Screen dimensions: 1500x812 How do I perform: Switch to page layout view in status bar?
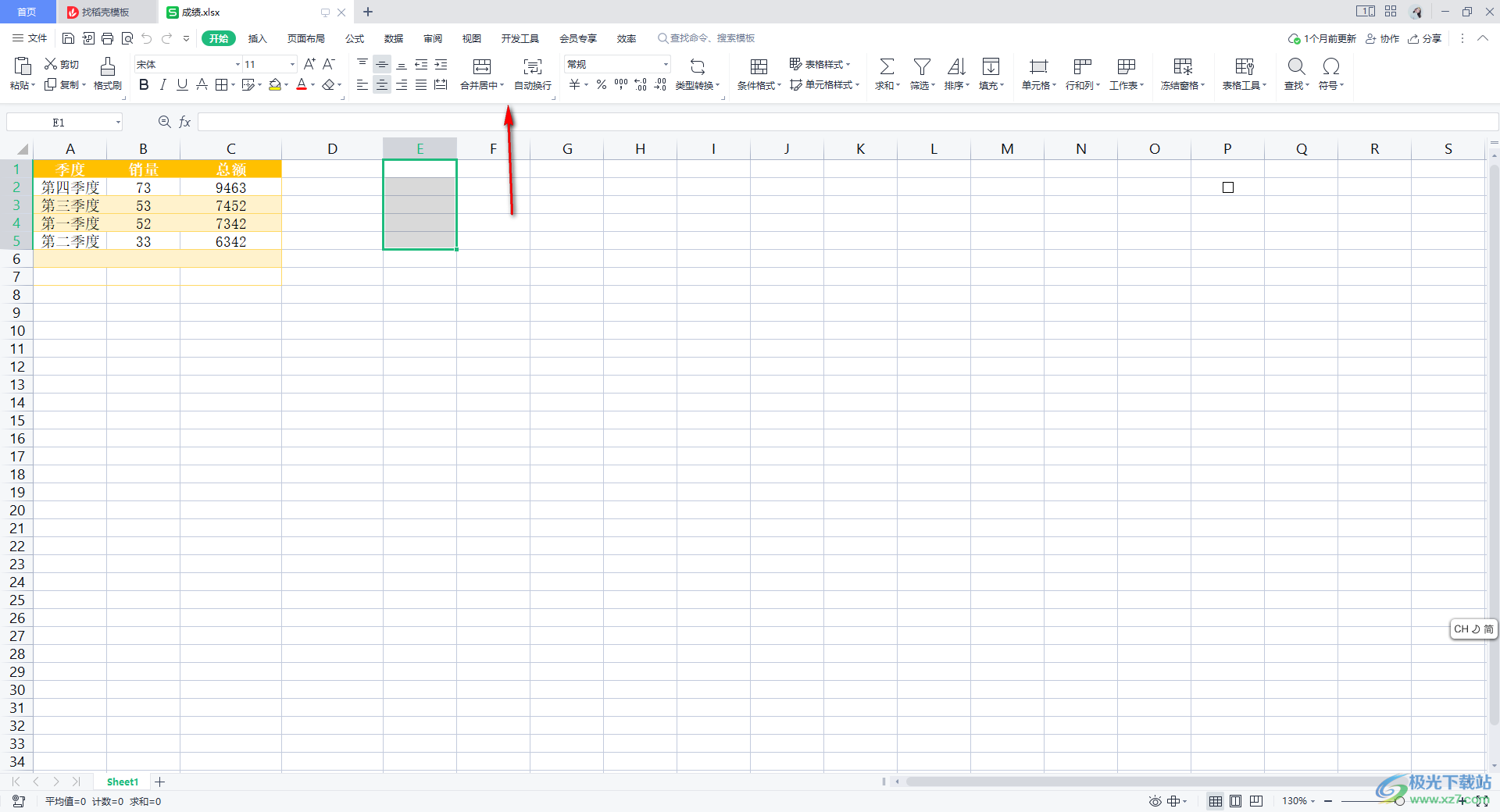(1235, 801)
